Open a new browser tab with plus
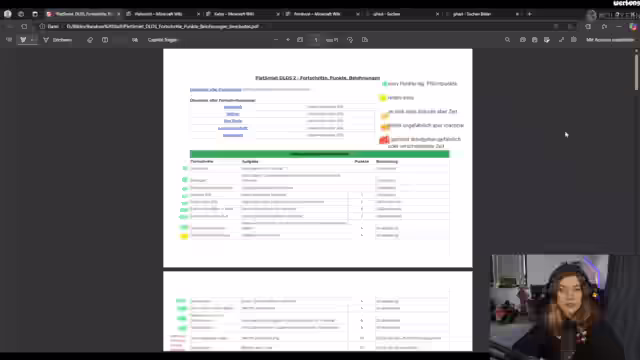The image size is (640, 360). [530, 14]
